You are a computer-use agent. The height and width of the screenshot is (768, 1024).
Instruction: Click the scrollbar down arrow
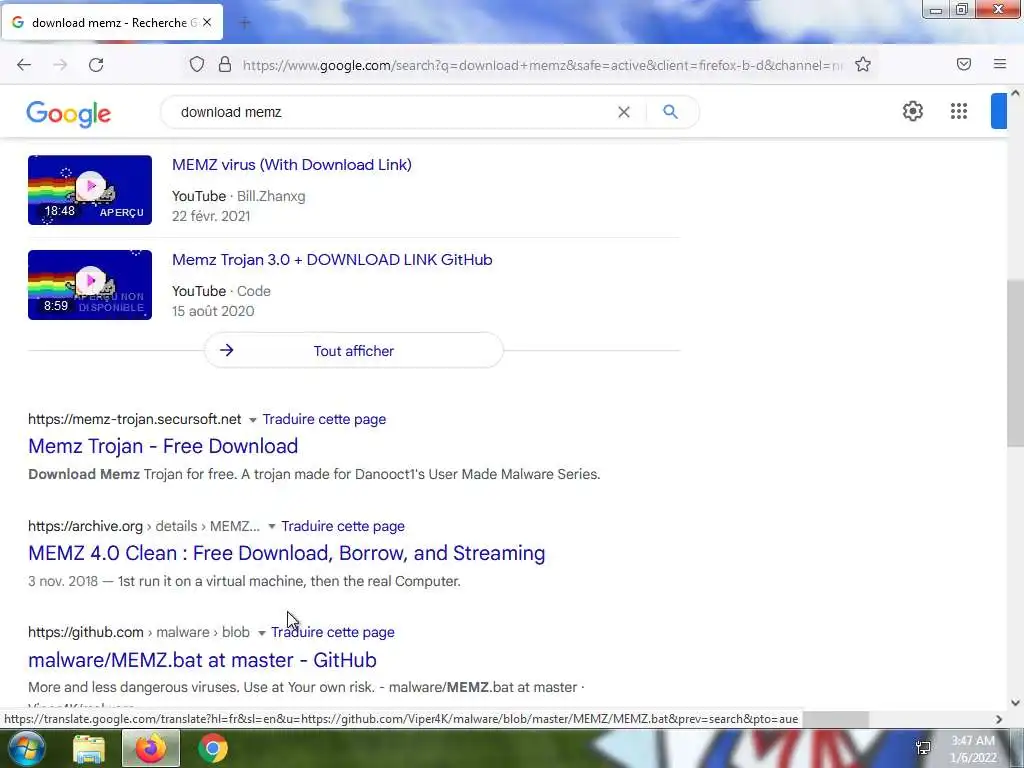click(x=1015, y=703)
